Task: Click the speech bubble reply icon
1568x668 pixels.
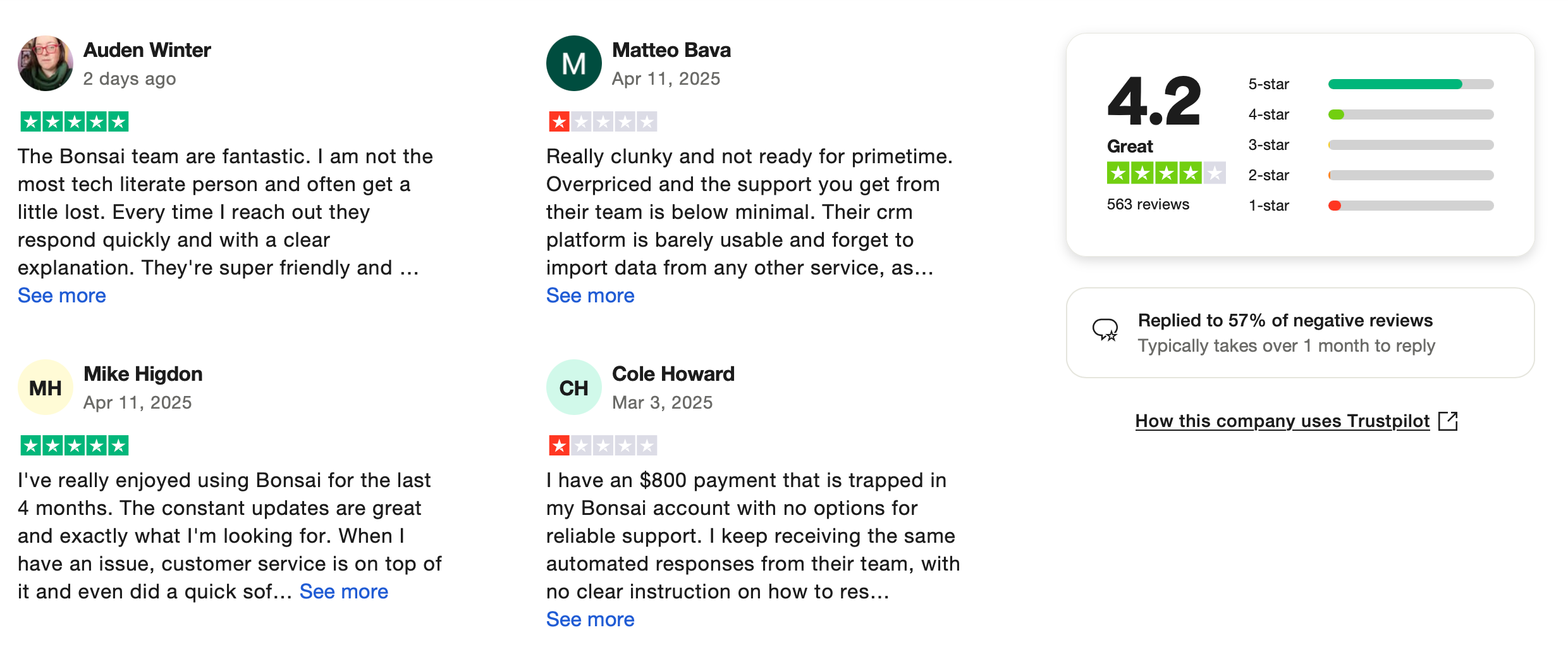Action: click(x=1105, y=330)
